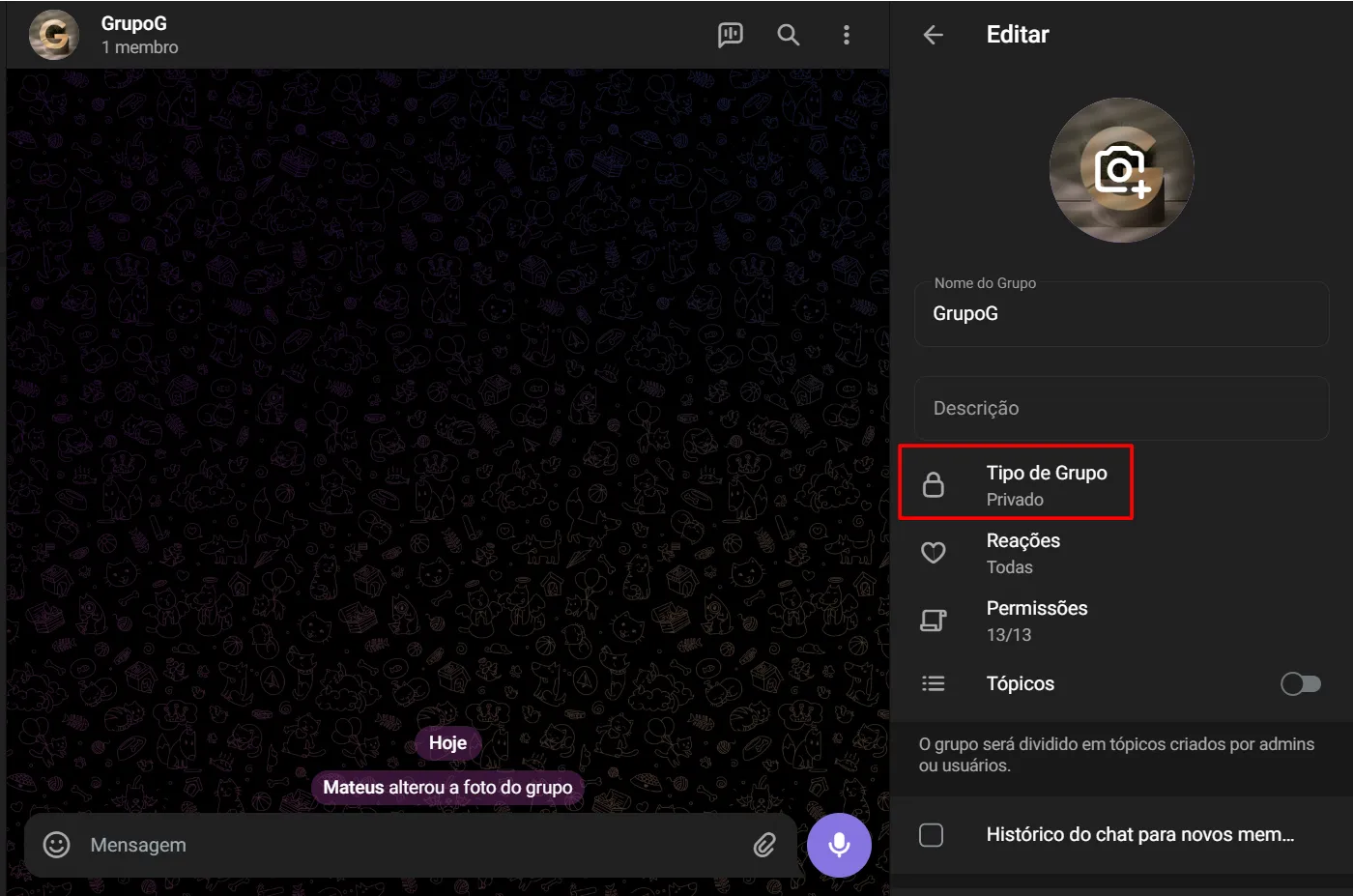Focus the Mensagem input field
1353x896 pixels.
coord(411,845)
